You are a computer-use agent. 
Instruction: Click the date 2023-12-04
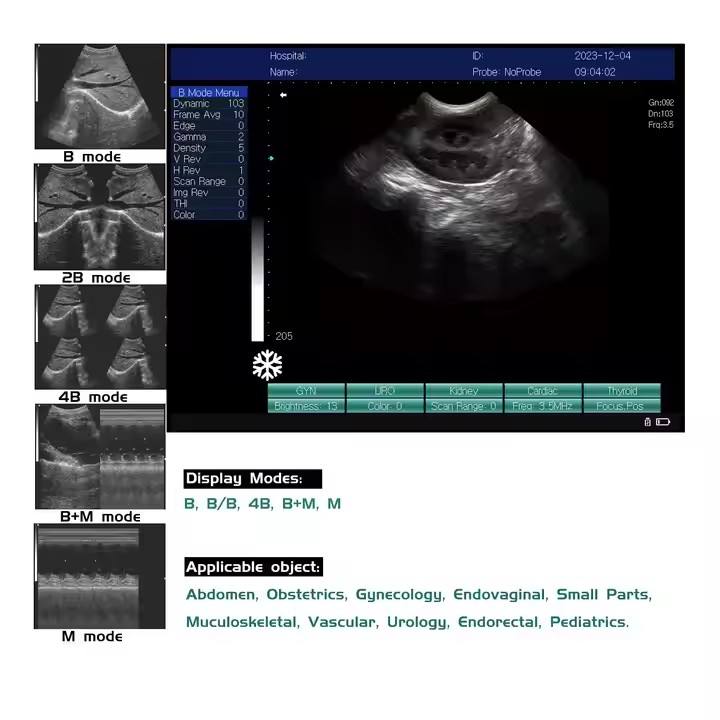click(x=602, y=56)
